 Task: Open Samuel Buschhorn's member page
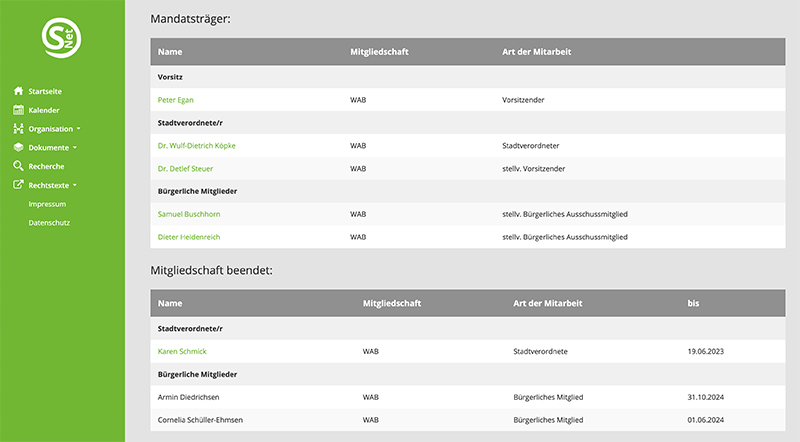pyautogui.click(x=188, y=214)
